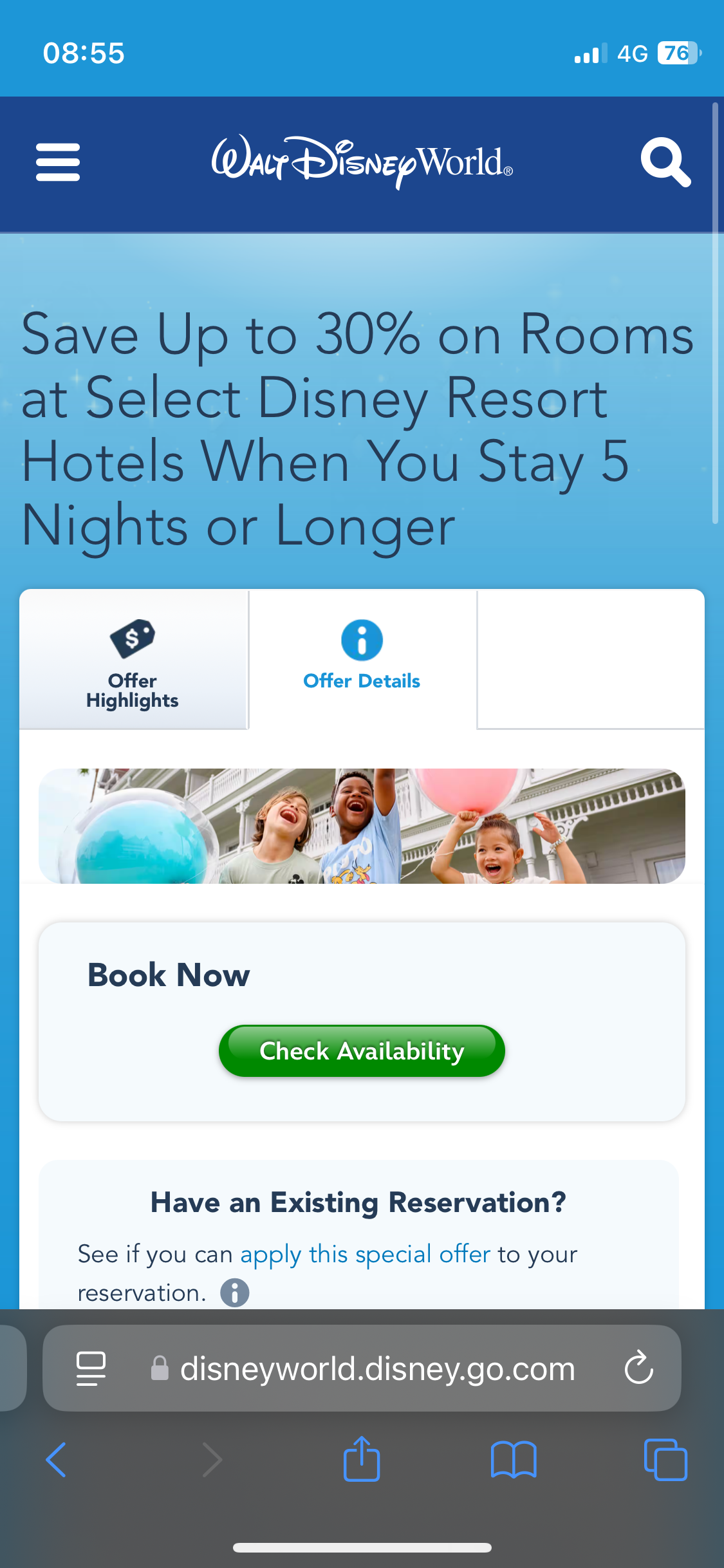The height and width of the screenshot is (1568, 724).
Task: Click the page scrollbar indicator
Action: click(715, 313)
